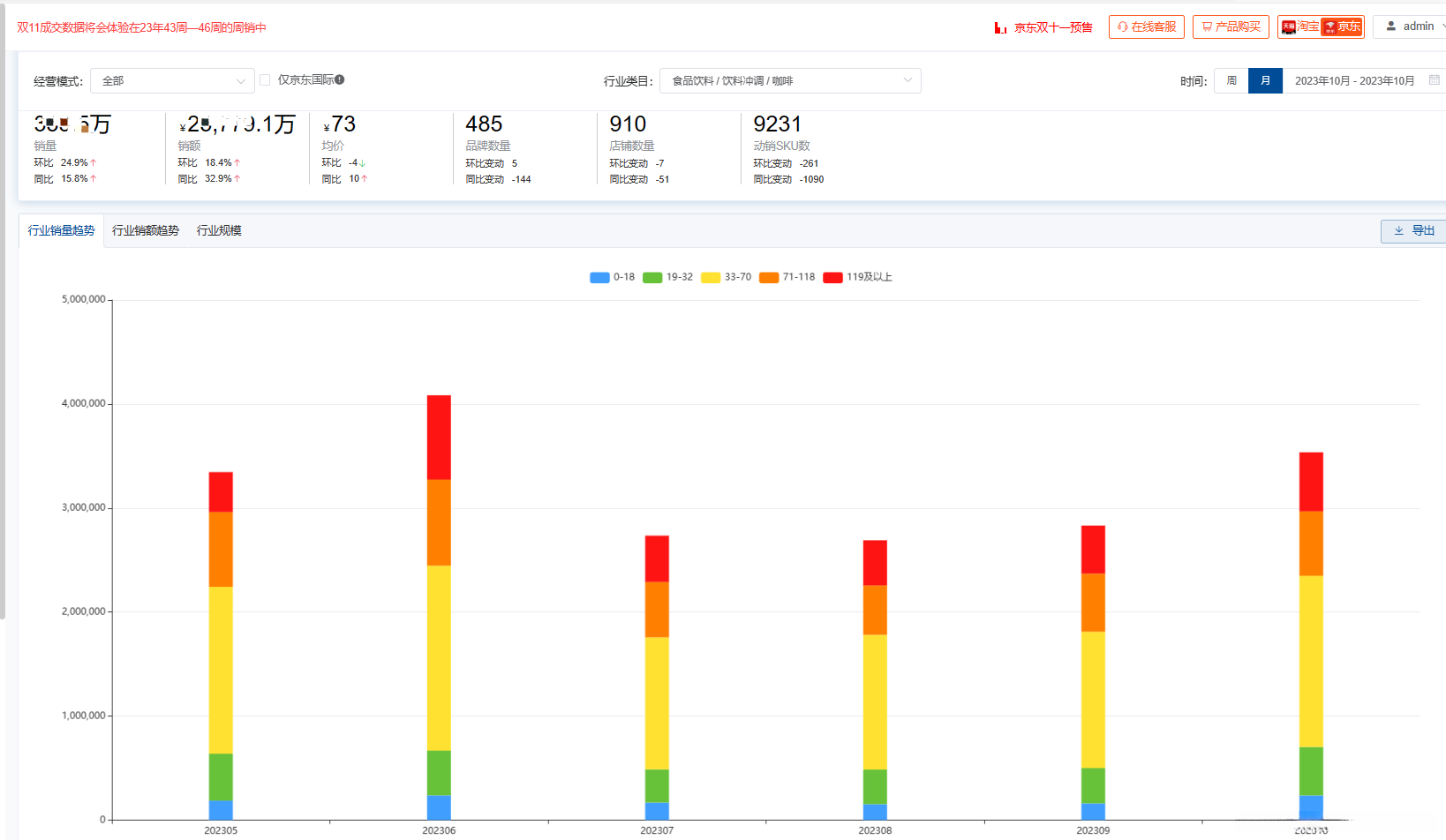
Task: Toggle the 仅京东国际 checkbox
Action: [x=265, y=80]
